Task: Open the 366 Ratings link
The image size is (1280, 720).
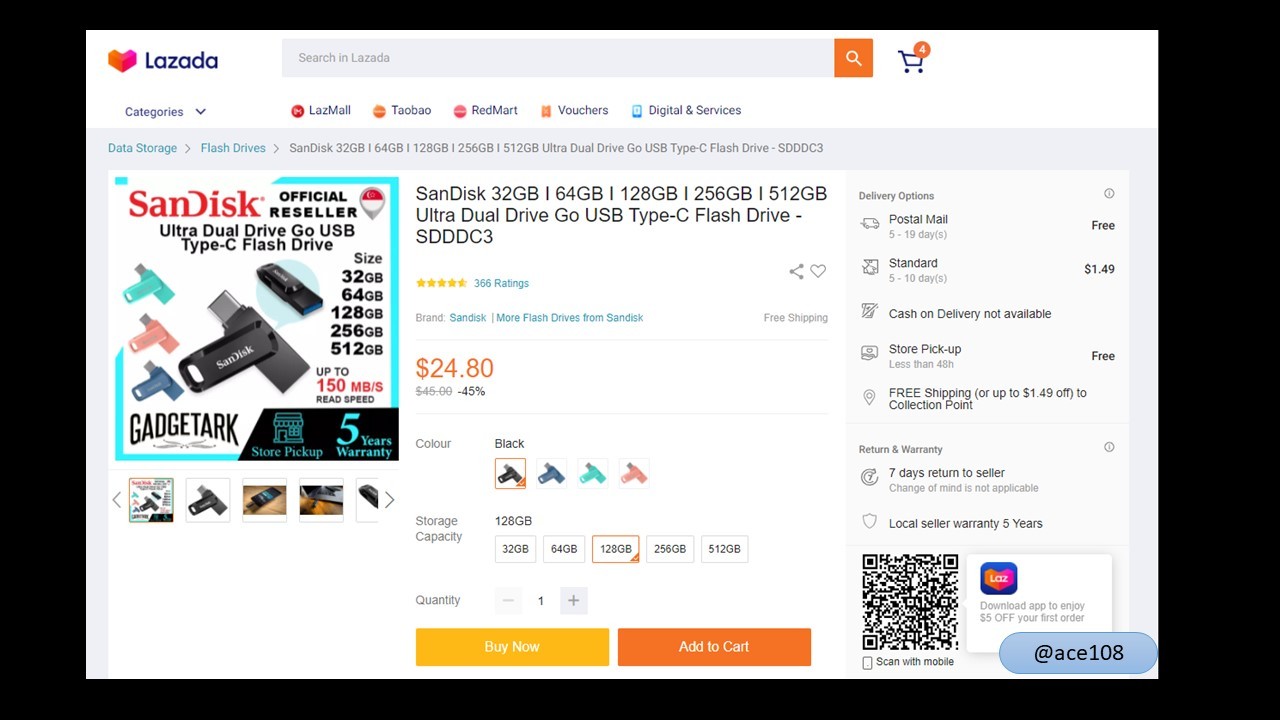Action: [501, 283]
